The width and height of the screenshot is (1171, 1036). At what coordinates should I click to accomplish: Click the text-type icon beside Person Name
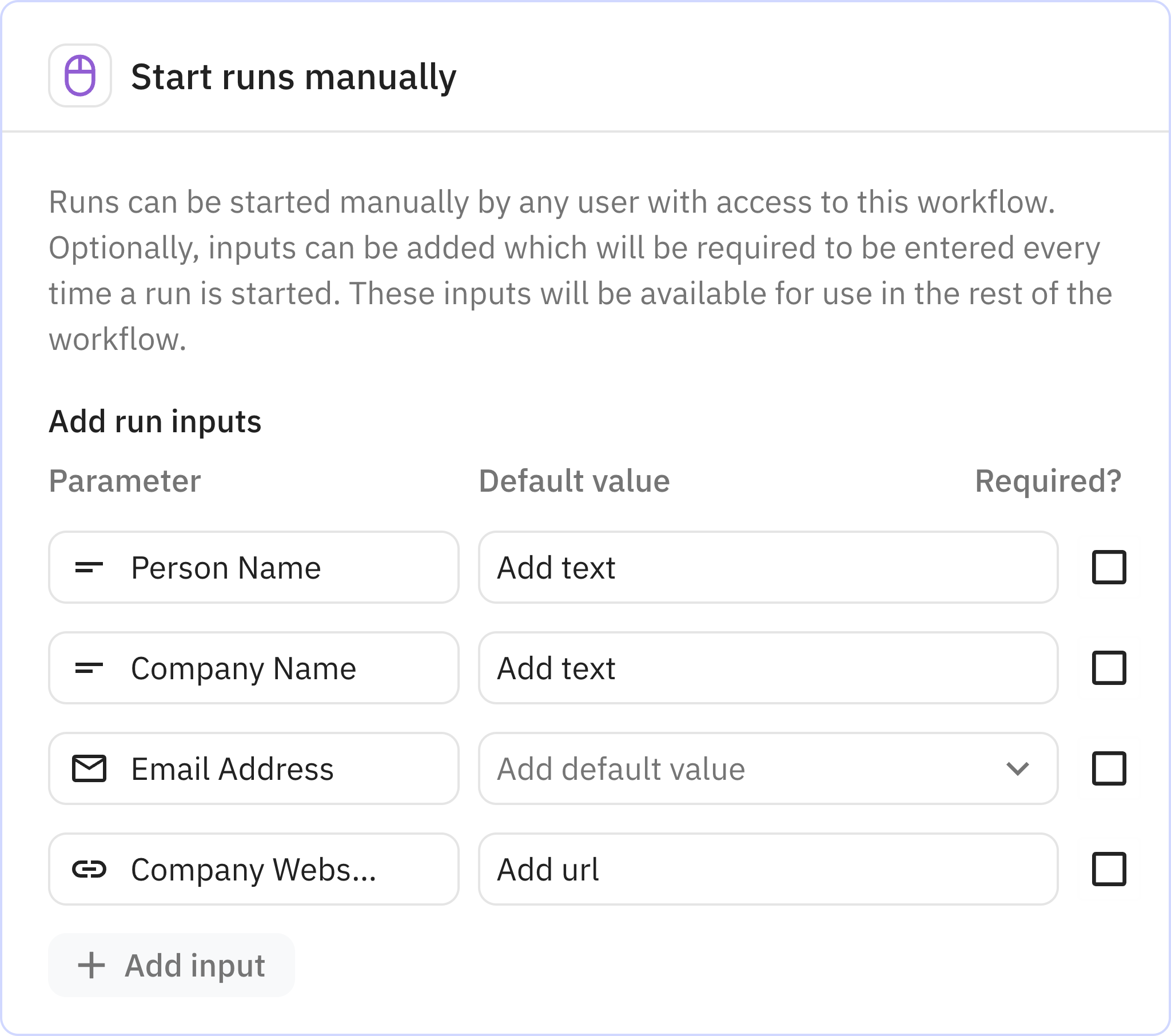(89, 567)
